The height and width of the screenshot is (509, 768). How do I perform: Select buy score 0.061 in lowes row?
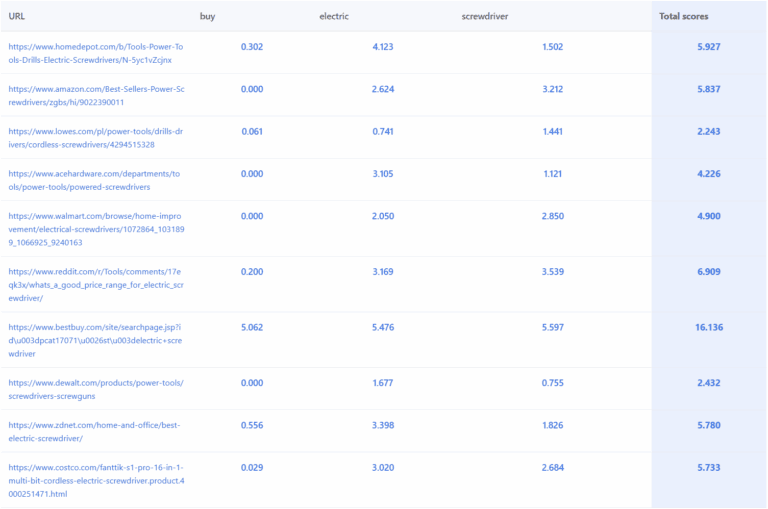click(252, 131)
